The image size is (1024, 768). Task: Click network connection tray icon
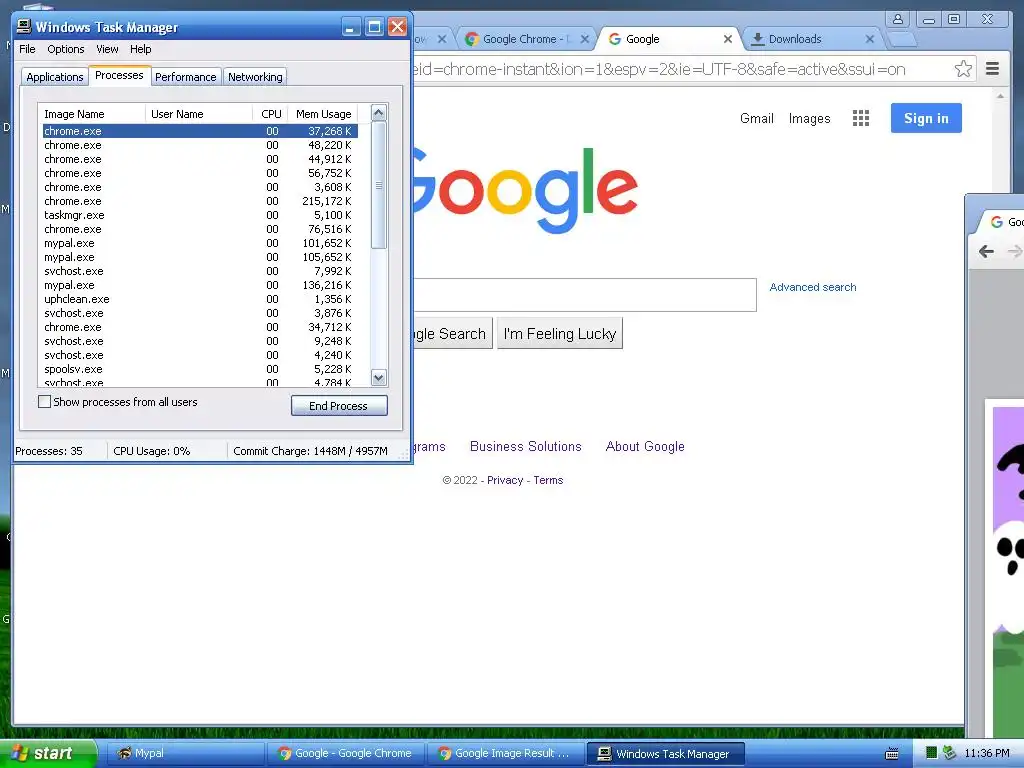pyautogui.click(x=949, y=753)
